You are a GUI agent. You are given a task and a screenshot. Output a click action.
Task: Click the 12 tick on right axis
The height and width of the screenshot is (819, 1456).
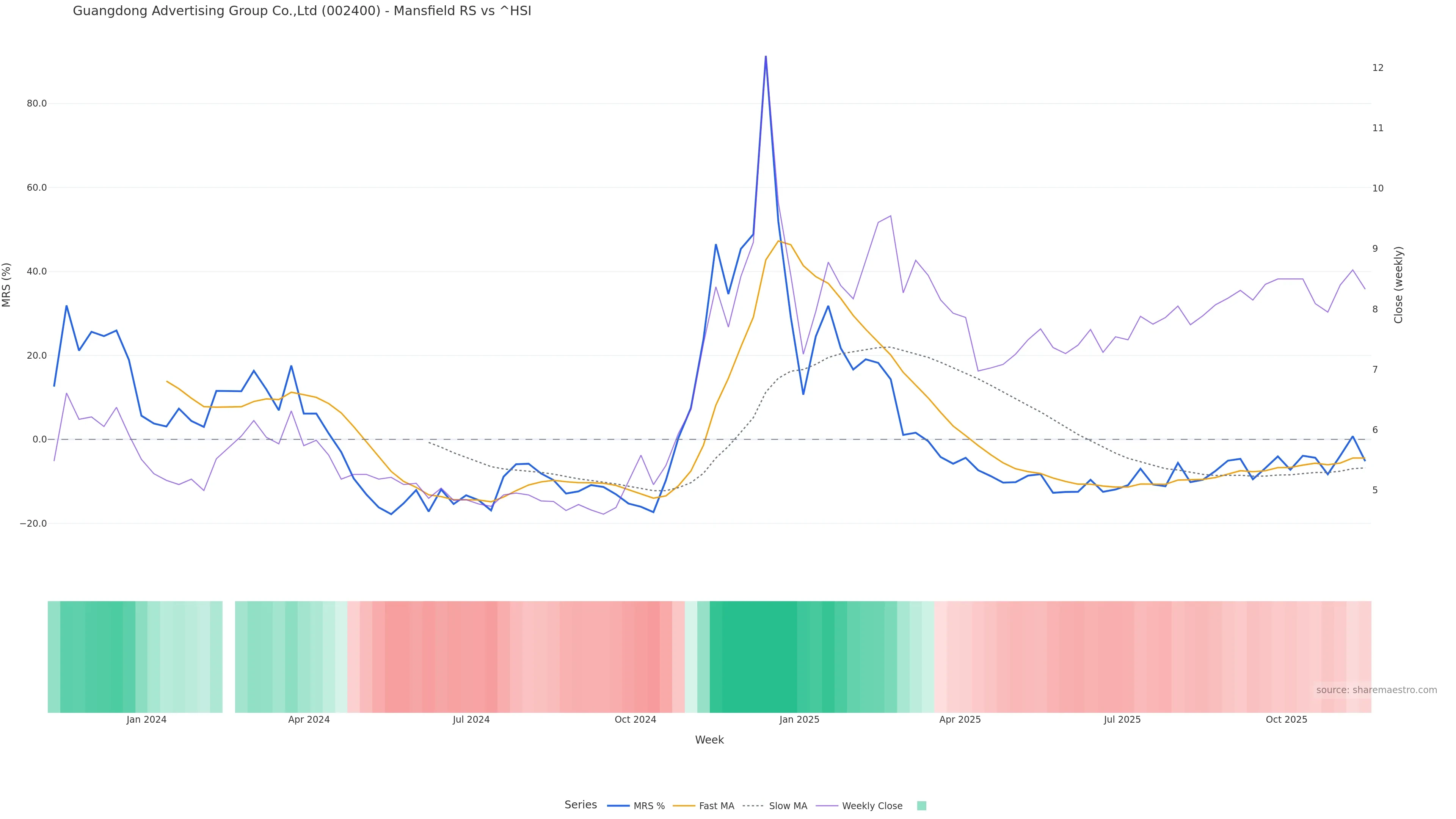[1378, 68]
